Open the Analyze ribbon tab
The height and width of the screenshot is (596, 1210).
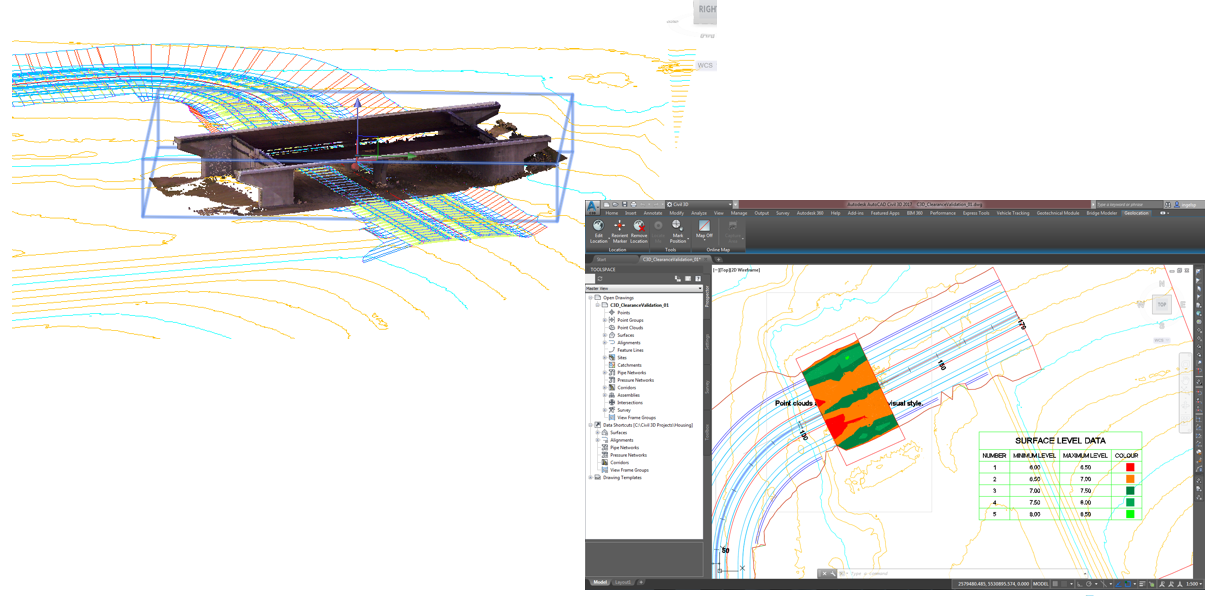point(698,213)
